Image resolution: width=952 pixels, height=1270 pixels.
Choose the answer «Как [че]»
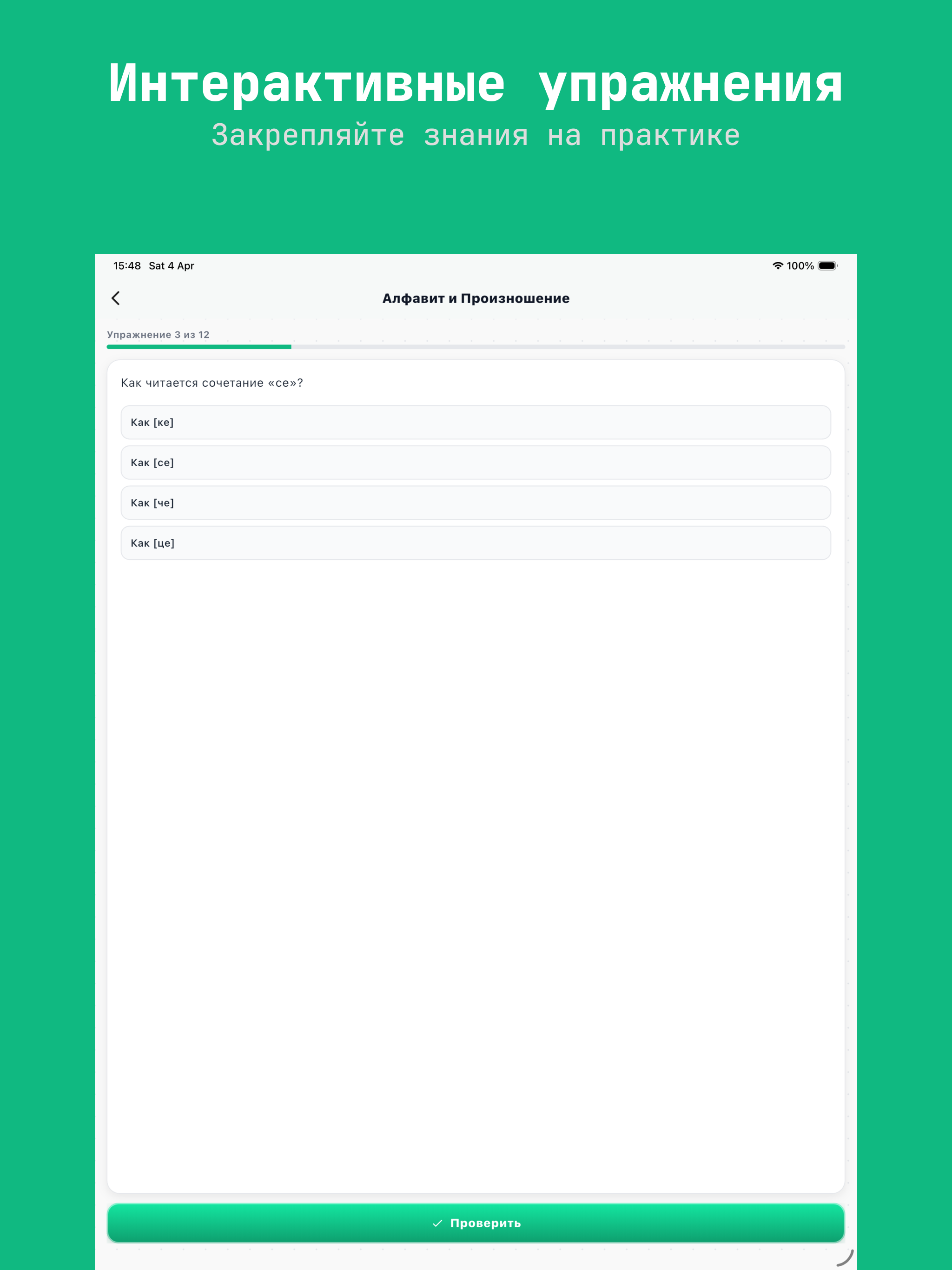[476, 503]
